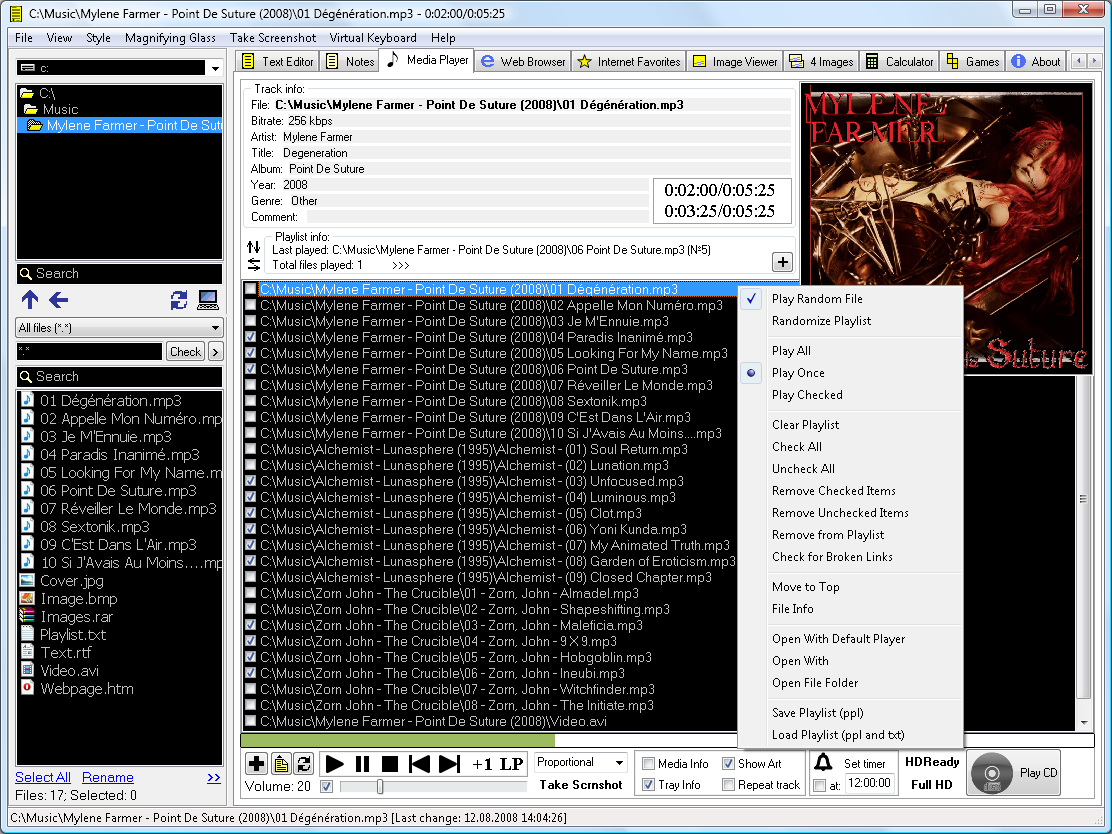Expand playlist info with the >>> arrows

click(x=401, y=265)
